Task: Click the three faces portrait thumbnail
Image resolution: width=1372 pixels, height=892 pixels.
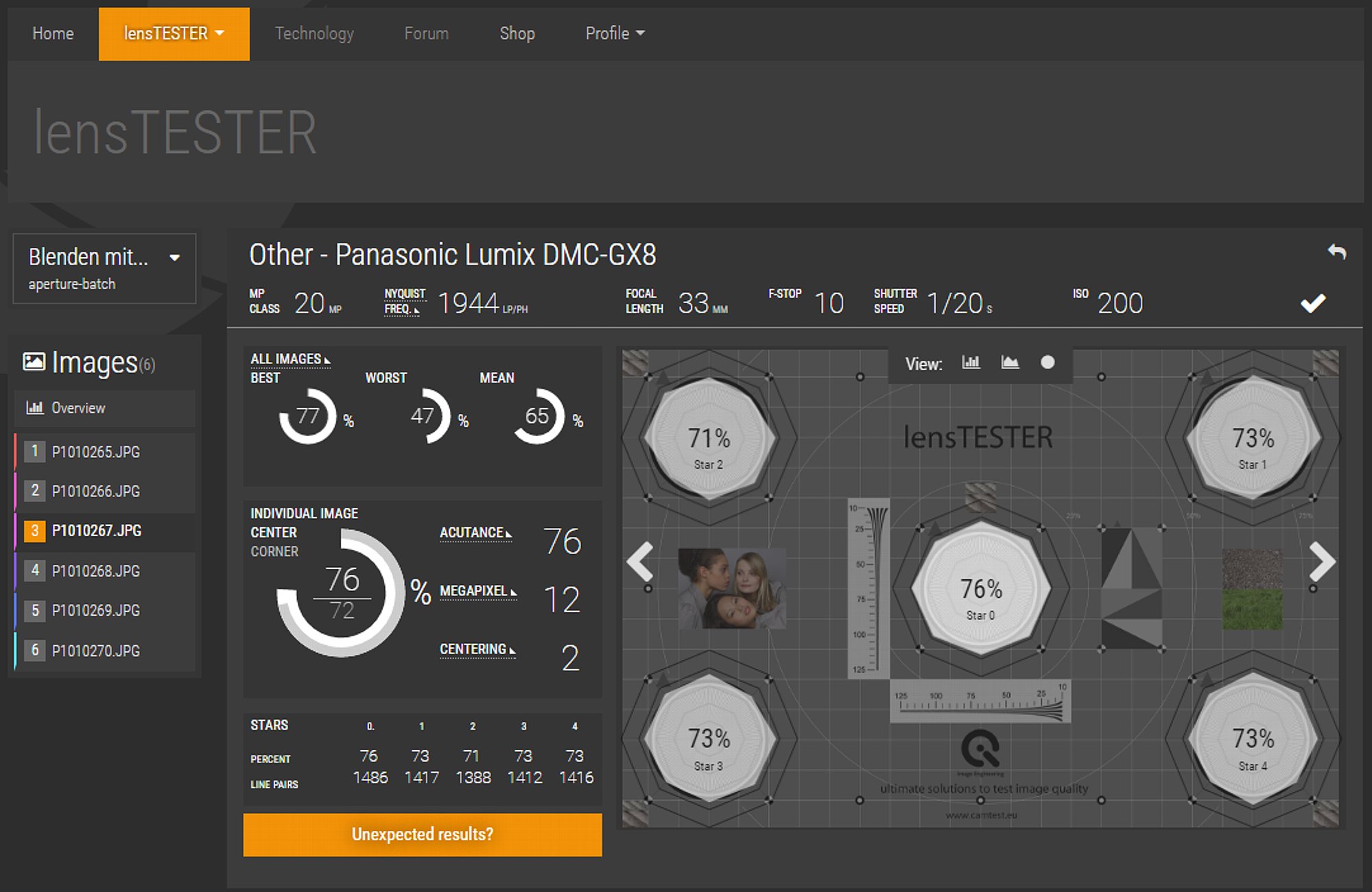Action: [x=732, y=588]
